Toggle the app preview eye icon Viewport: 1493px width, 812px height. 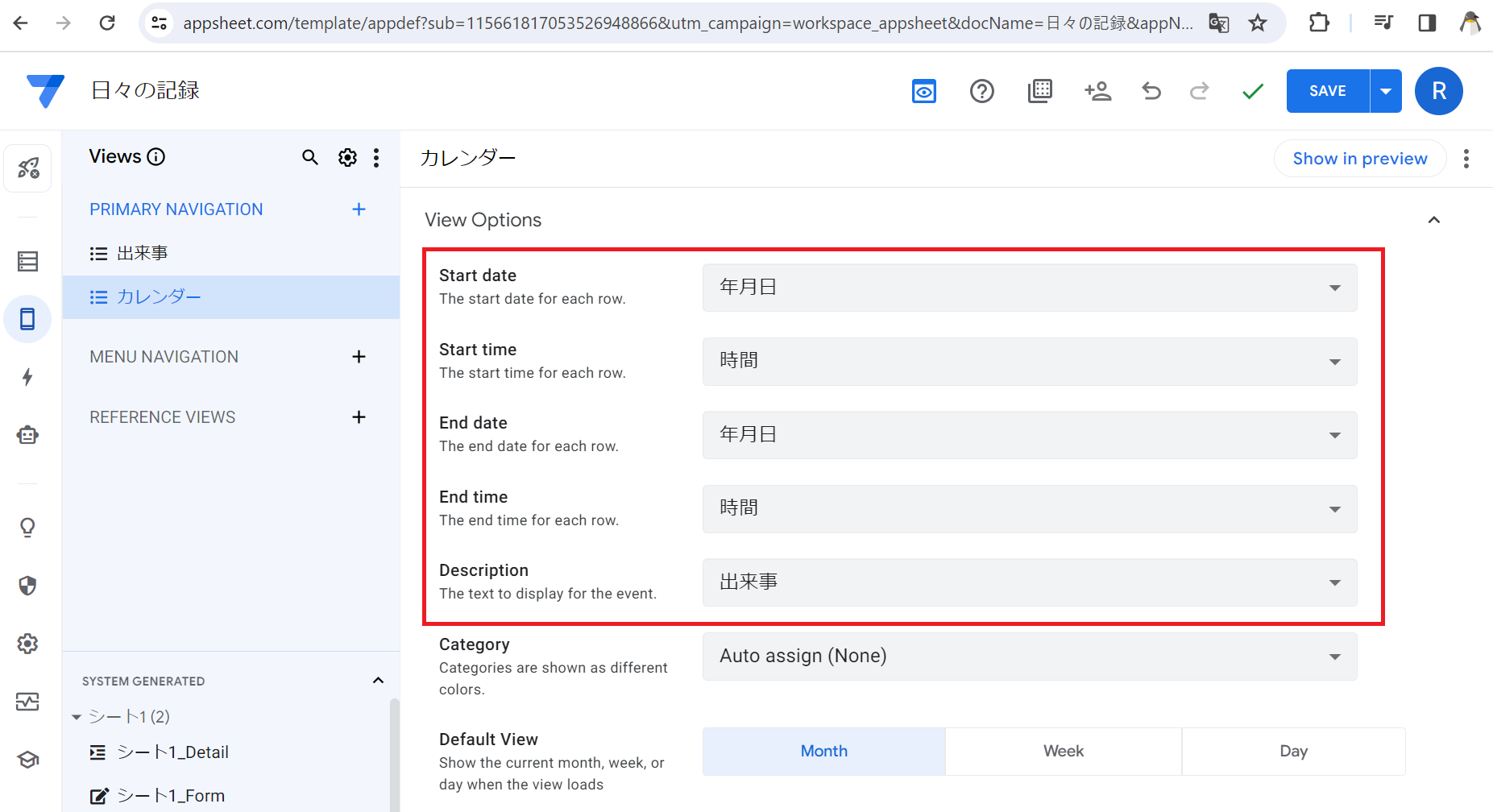tap(924, 91)
